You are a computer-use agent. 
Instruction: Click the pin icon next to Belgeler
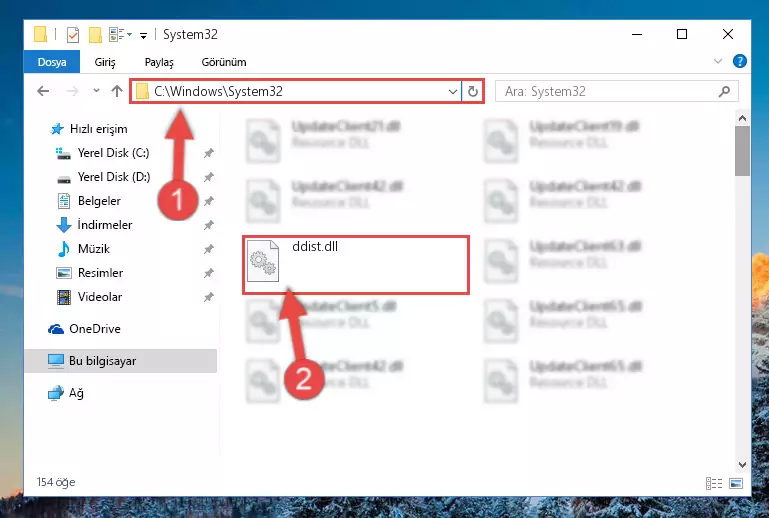(209, 201)
